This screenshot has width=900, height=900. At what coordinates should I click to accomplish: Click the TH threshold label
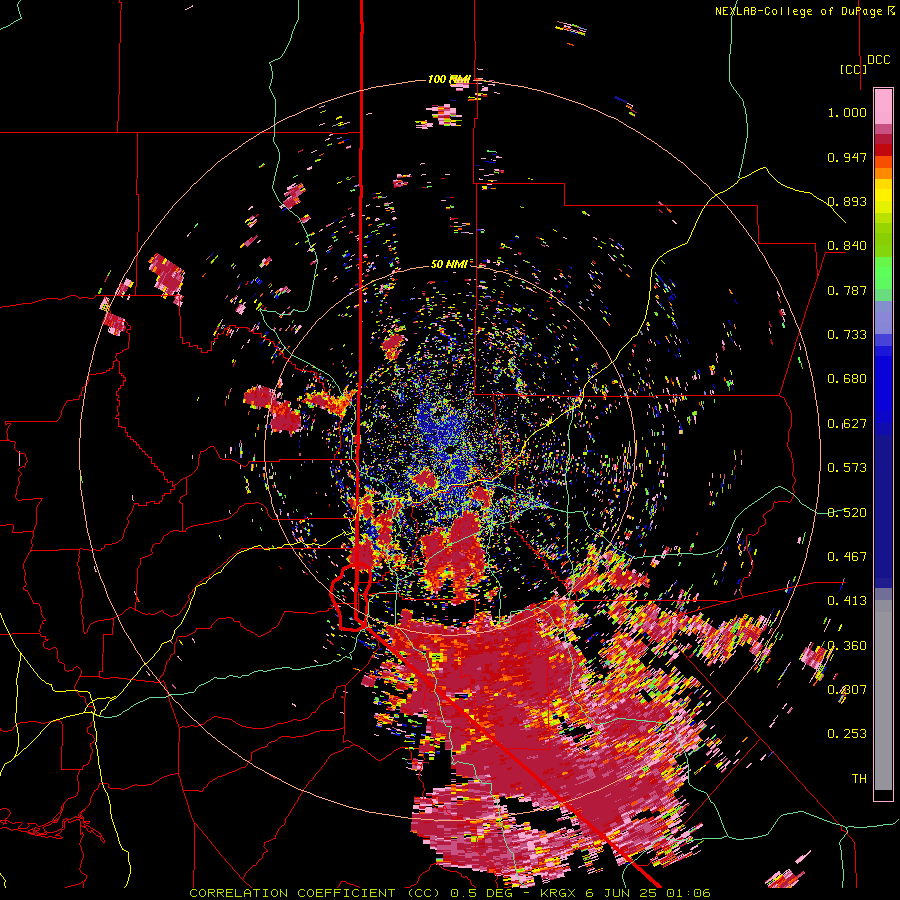pos(859,779)
